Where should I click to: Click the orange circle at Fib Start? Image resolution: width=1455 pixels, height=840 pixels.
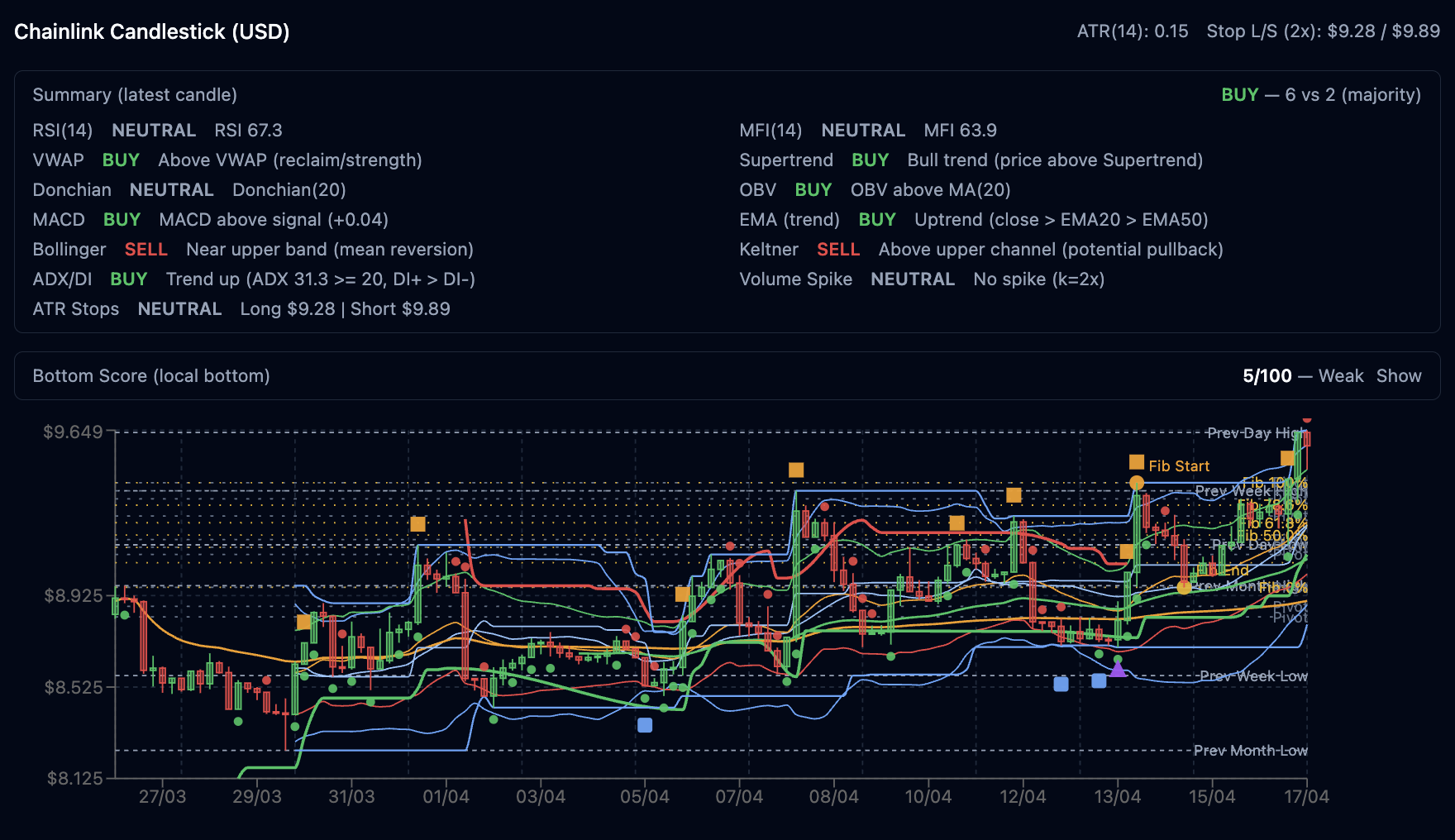click(1137, 483)
